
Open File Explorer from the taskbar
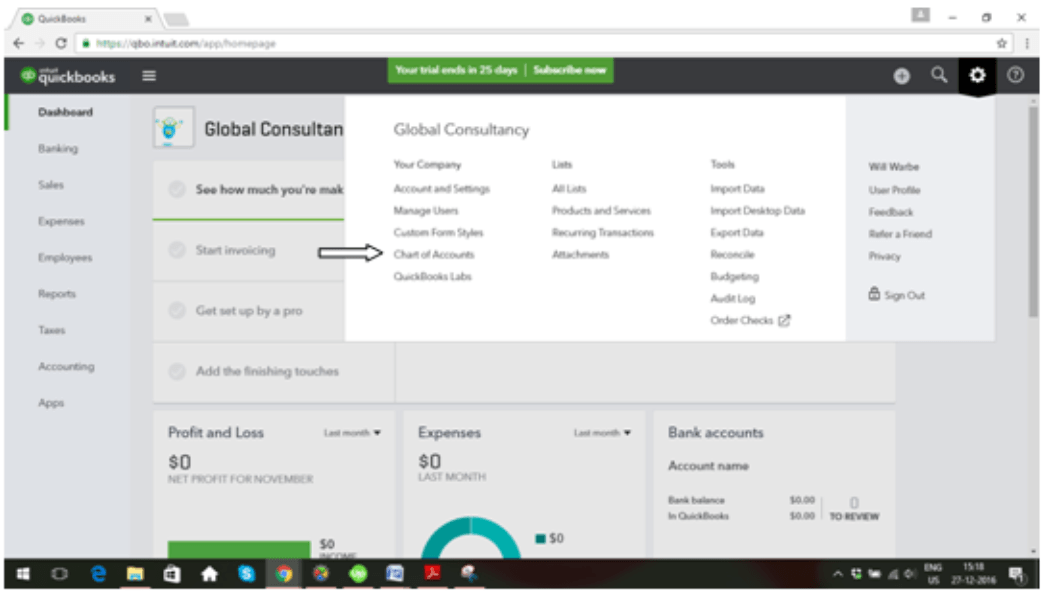135,574
